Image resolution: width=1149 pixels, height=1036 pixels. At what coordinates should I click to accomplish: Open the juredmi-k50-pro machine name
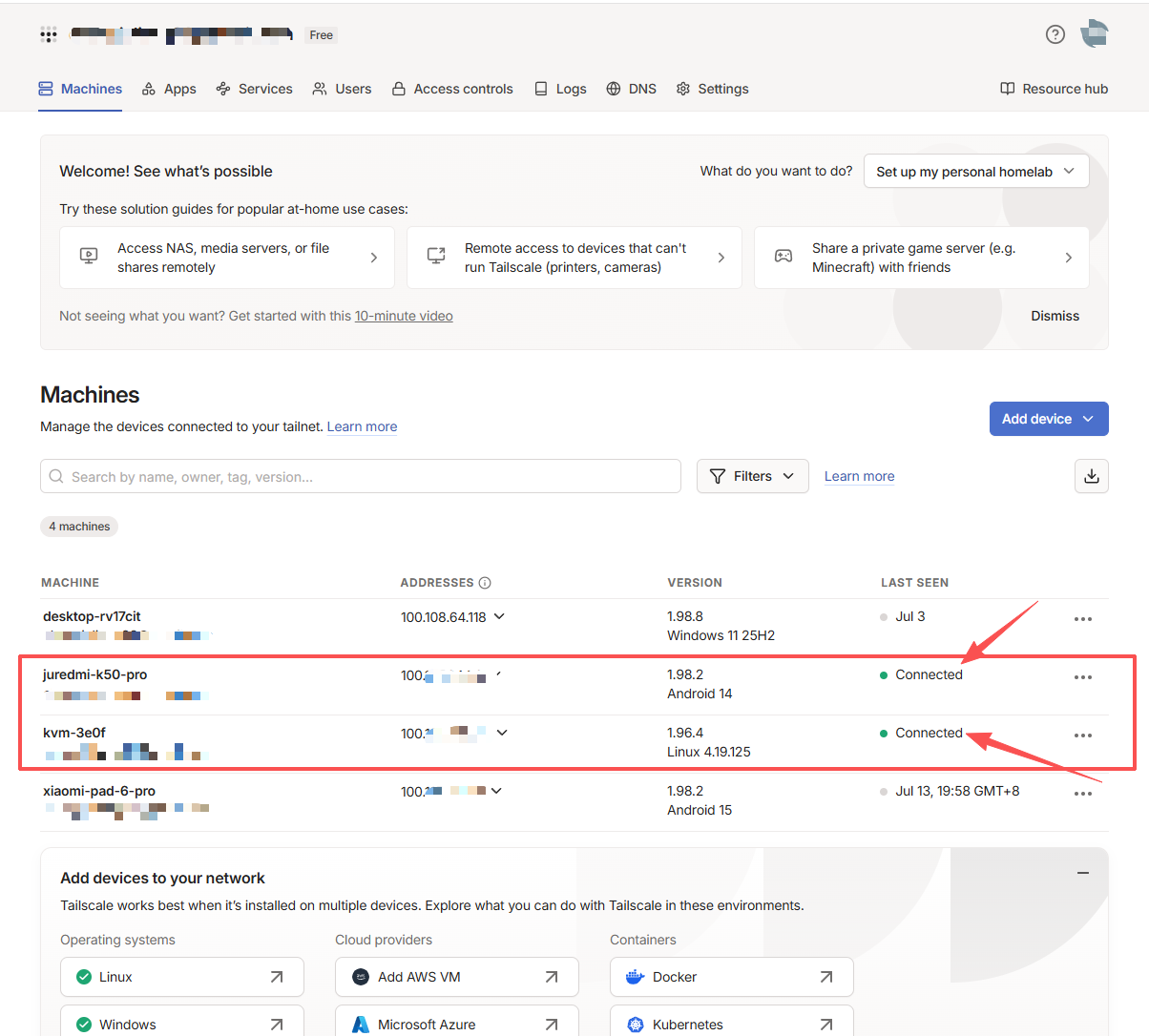pyautogui.click(x=95, y=674)
